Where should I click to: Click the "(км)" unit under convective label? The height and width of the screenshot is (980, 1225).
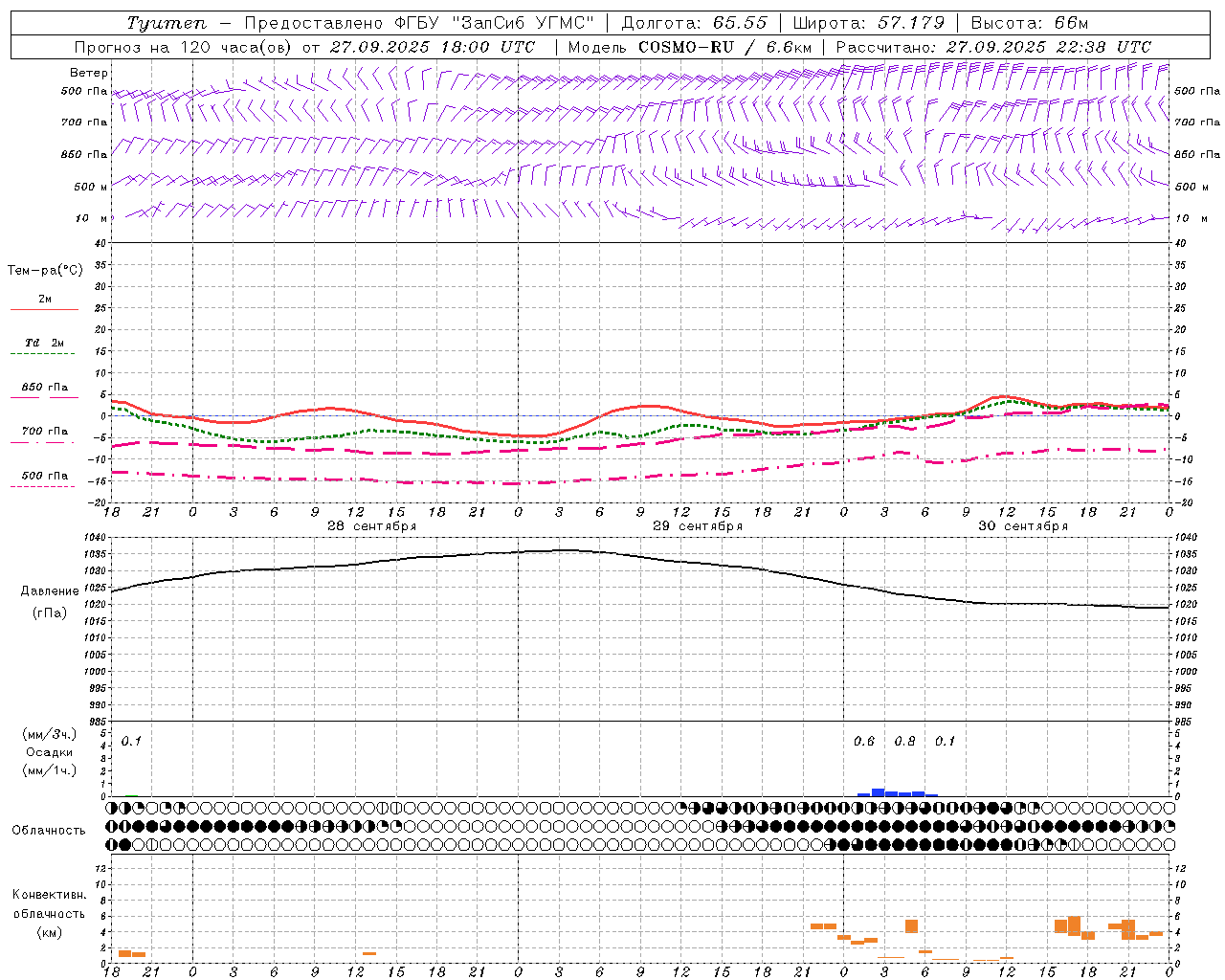click(49, 933)
